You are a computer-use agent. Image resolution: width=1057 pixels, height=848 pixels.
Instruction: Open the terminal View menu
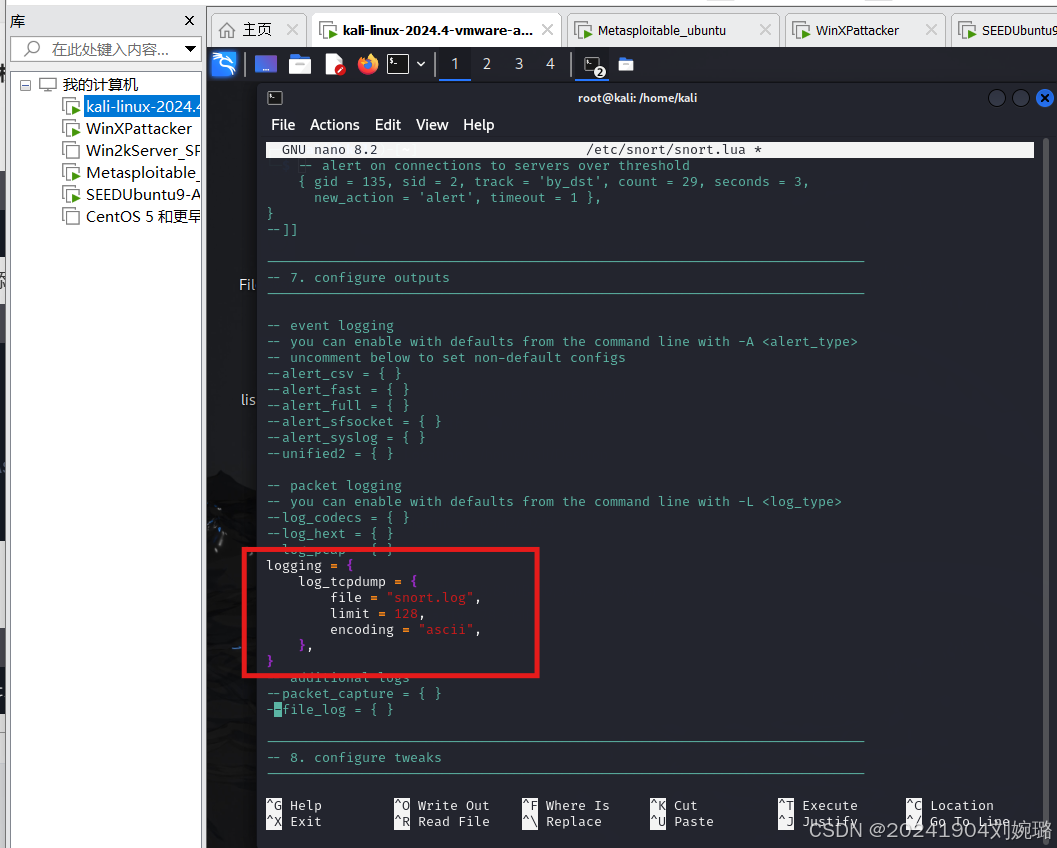tap(431, 125)
